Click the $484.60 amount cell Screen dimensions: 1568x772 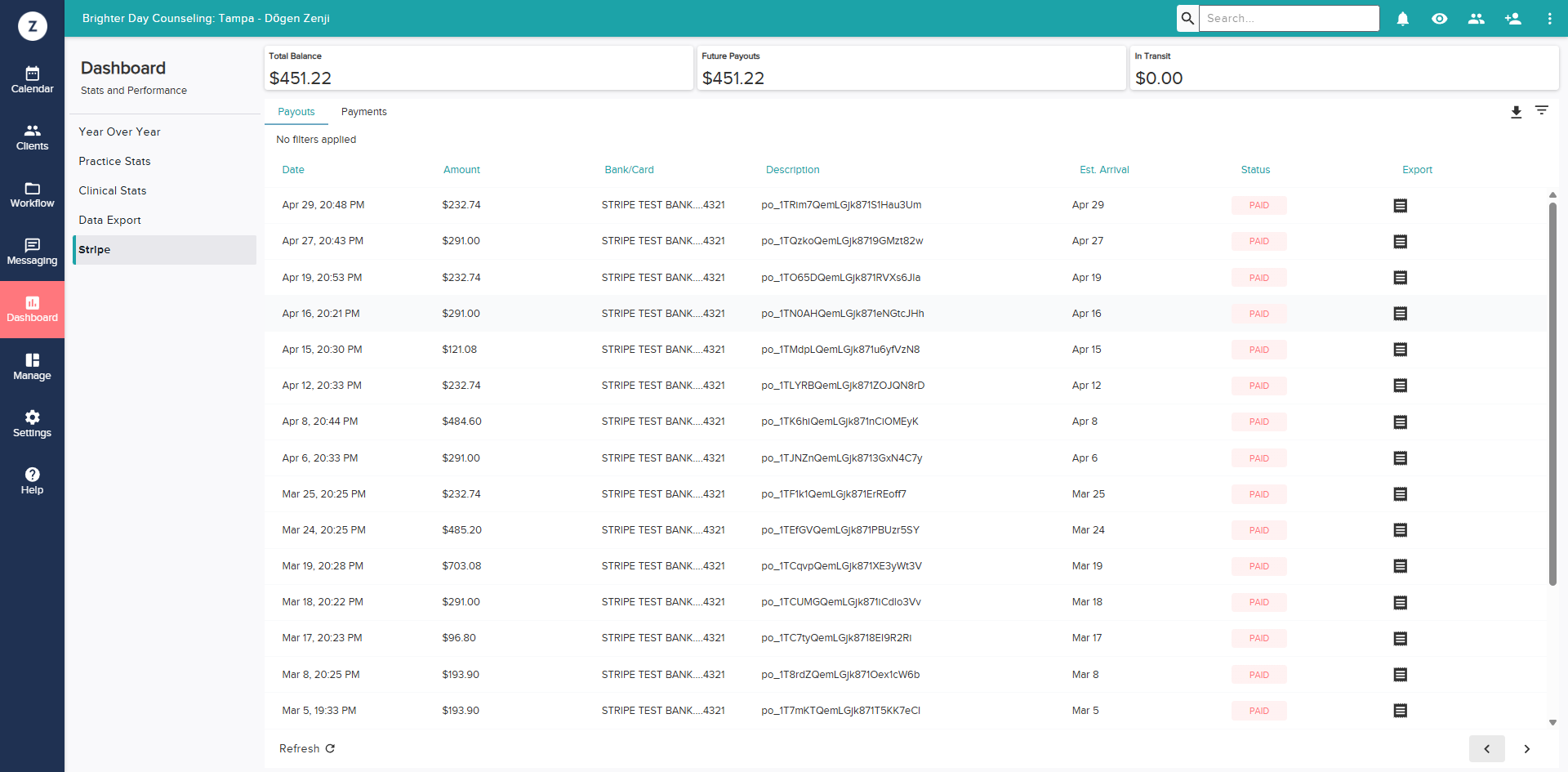tap(461, 422)
